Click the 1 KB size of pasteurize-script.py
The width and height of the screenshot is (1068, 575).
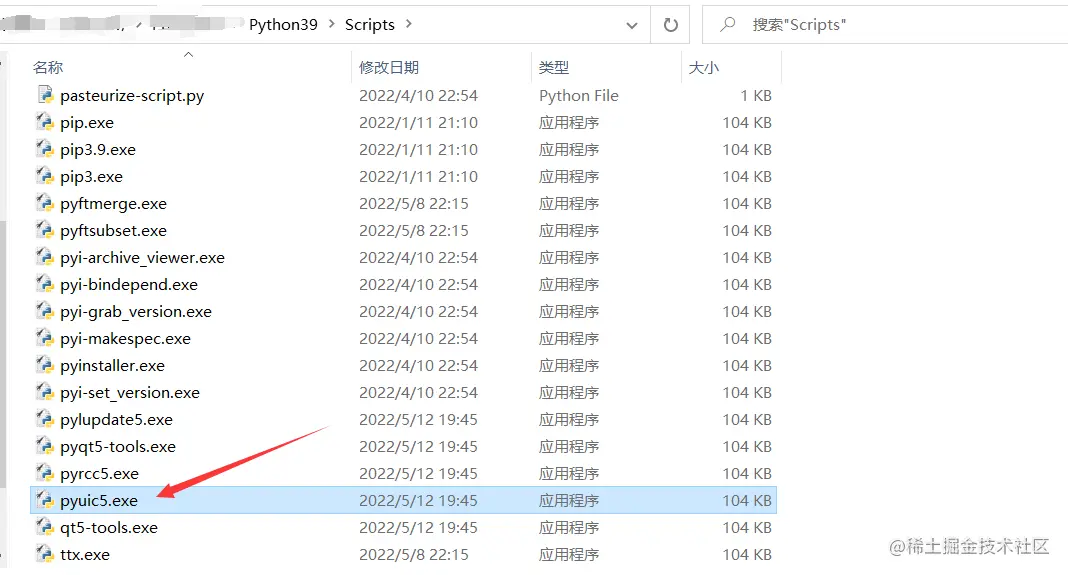tap(756, 95)
